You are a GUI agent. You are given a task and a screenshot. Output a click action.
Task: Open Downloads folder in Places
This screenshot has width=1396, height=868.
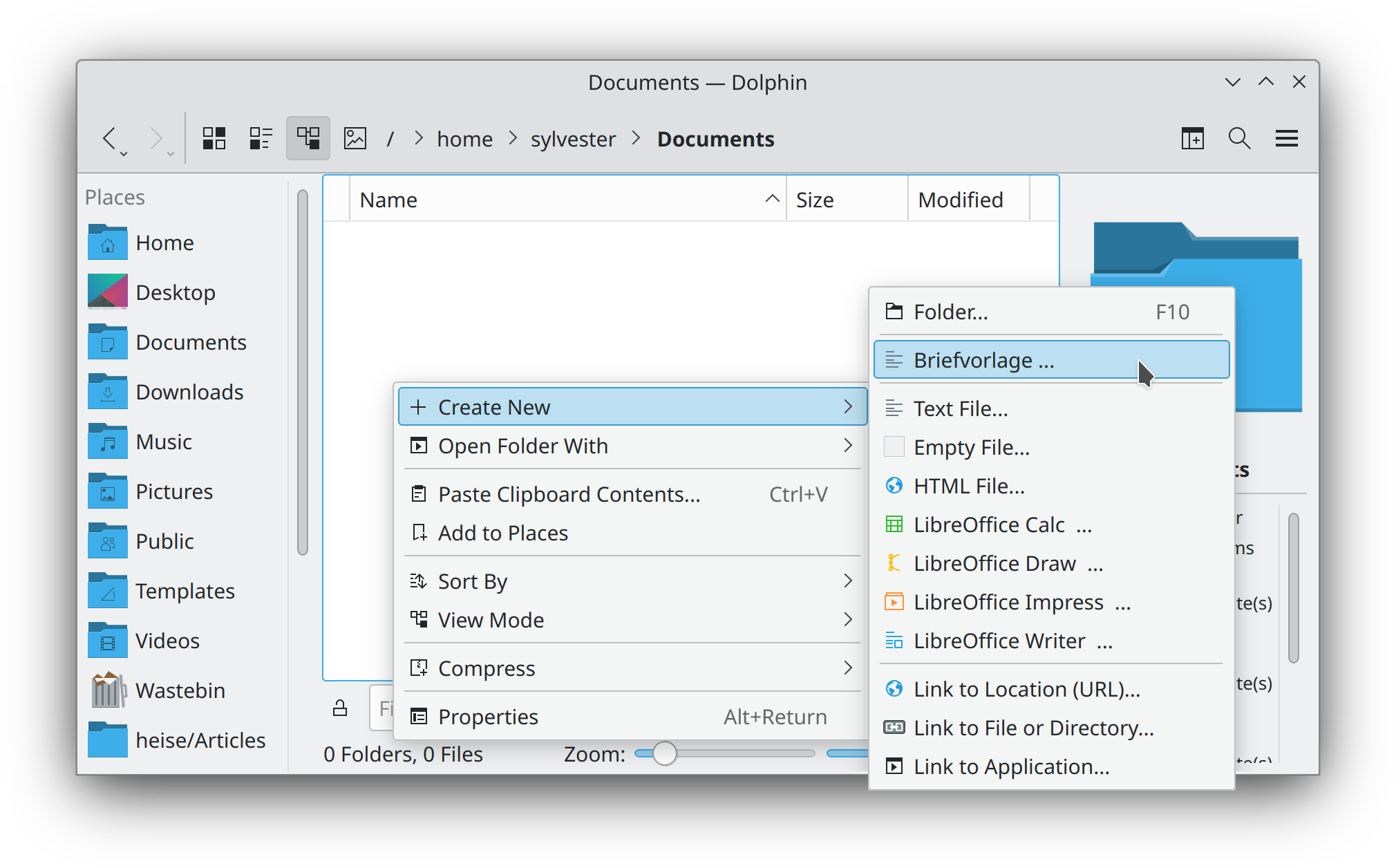pyautogui.click(x=189, y=392)
